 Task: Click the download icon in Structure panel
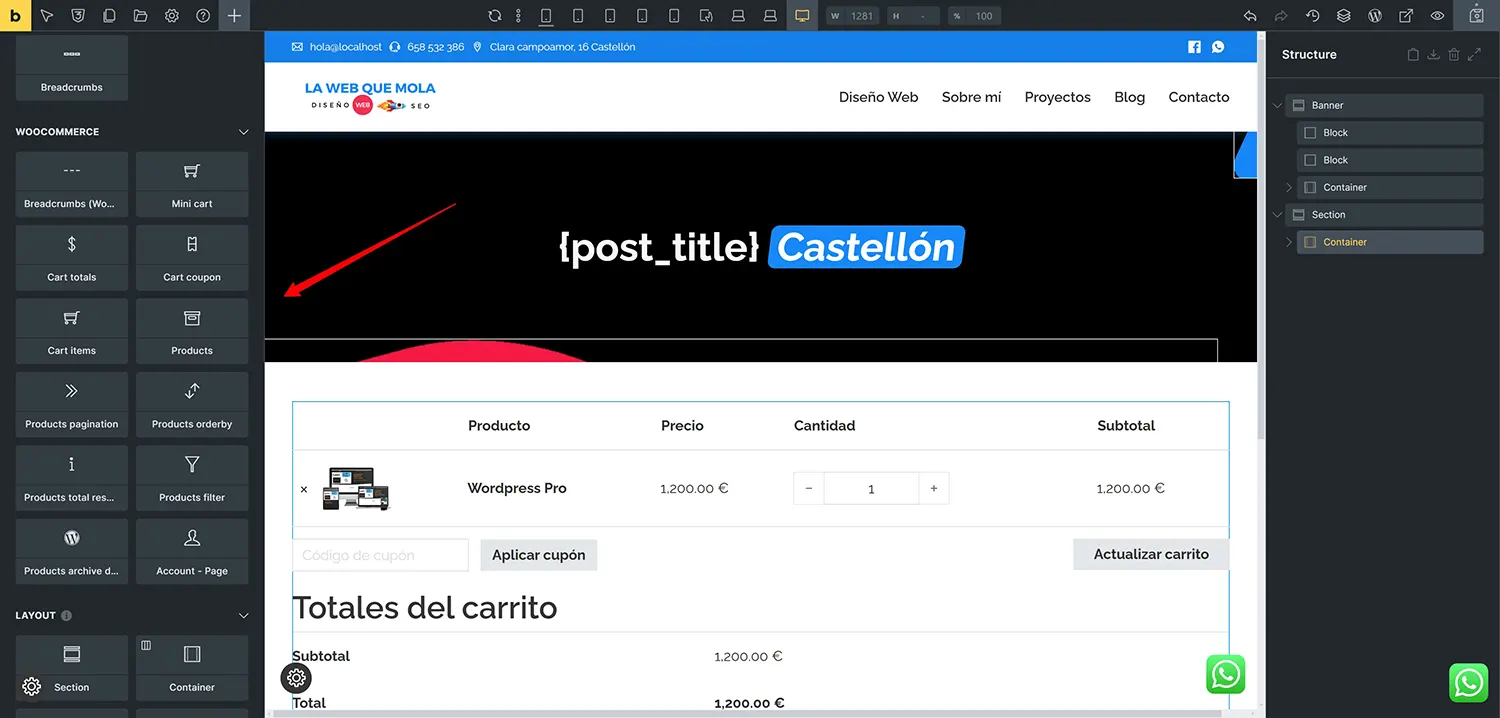(1433, 55)
